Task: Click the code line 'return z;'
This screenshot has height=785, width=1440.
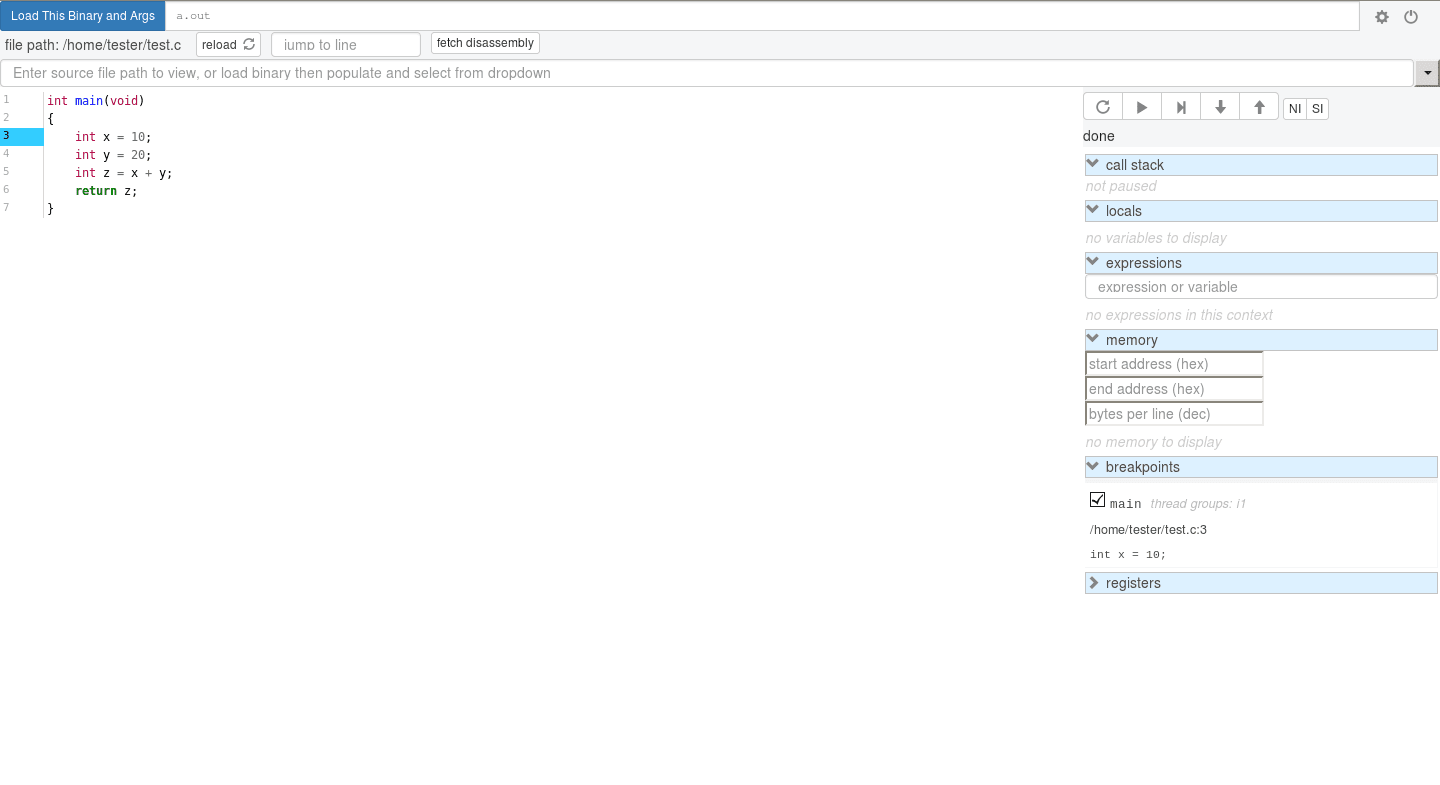Action: pyautogui.click(x=106, y=191)
